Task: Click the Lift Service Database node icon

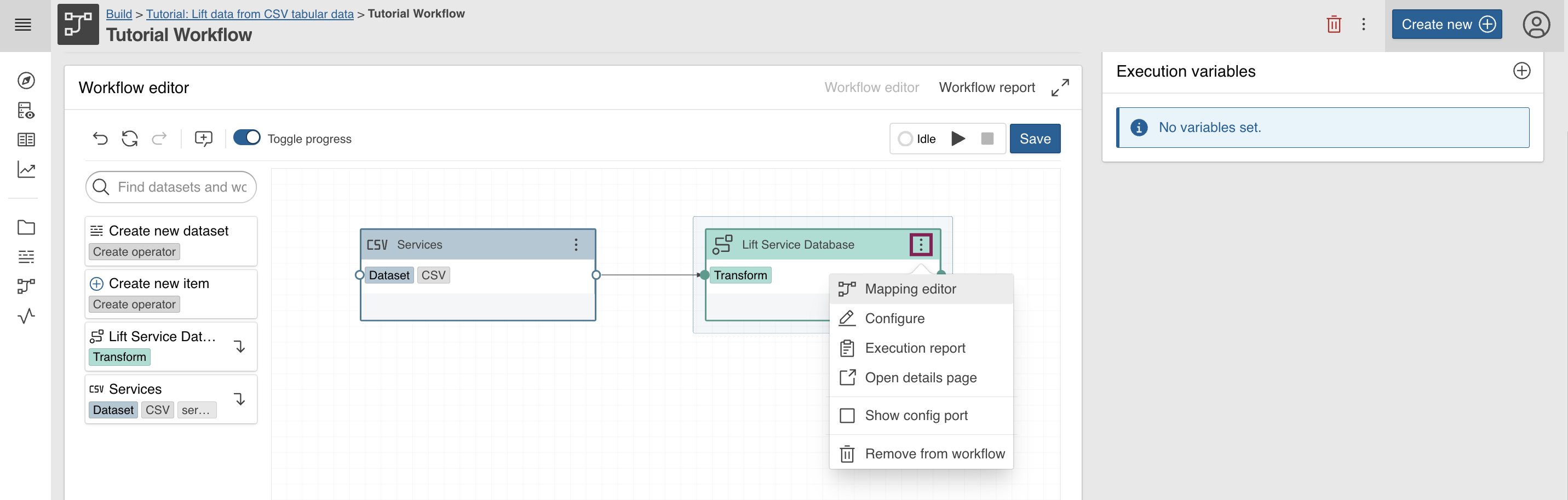Action: (x=722, y=245)
